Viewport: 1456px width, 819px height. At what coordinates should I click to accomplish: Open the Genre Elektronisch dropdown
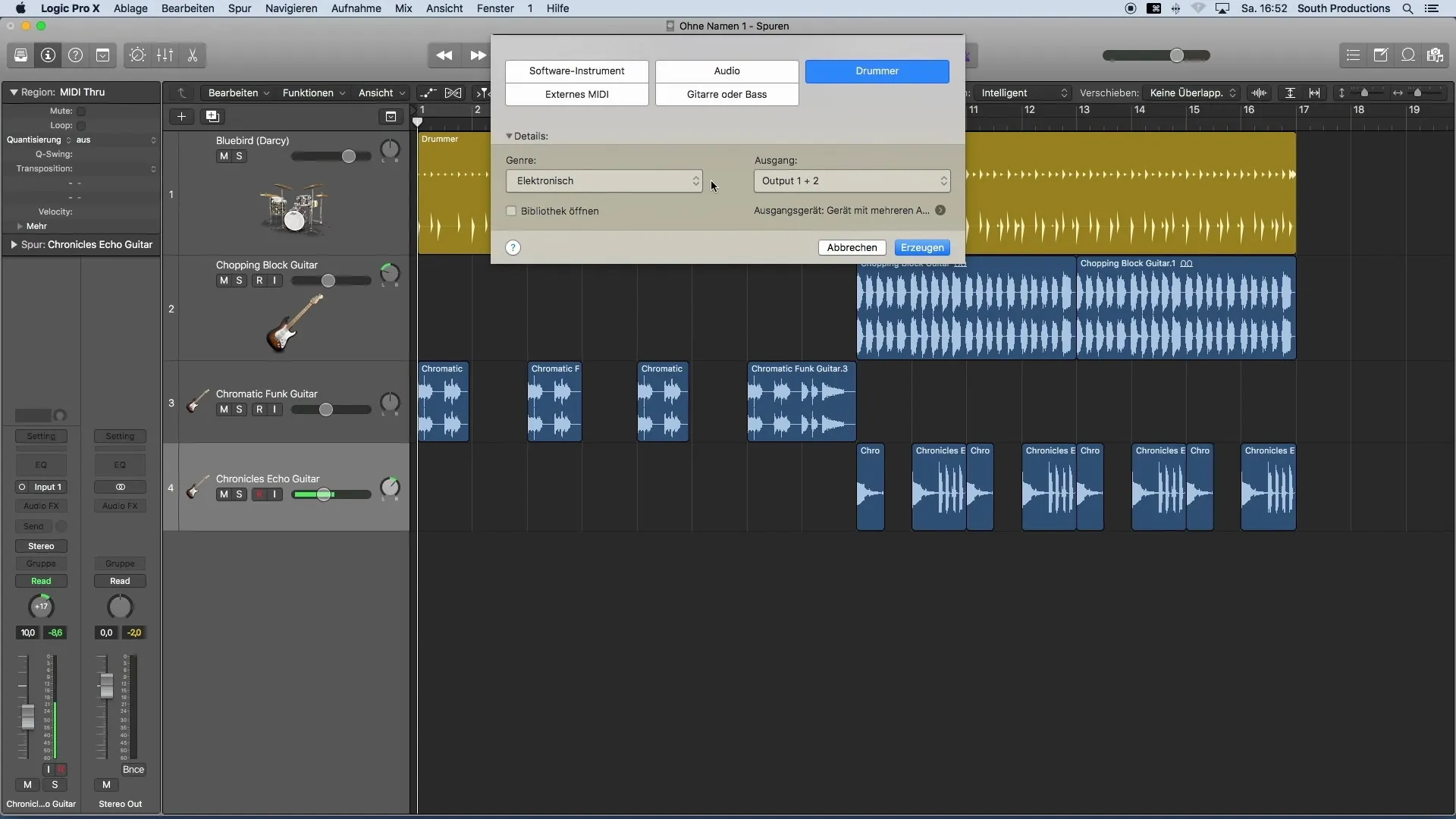pyautogui.click(x=604, y=181)
